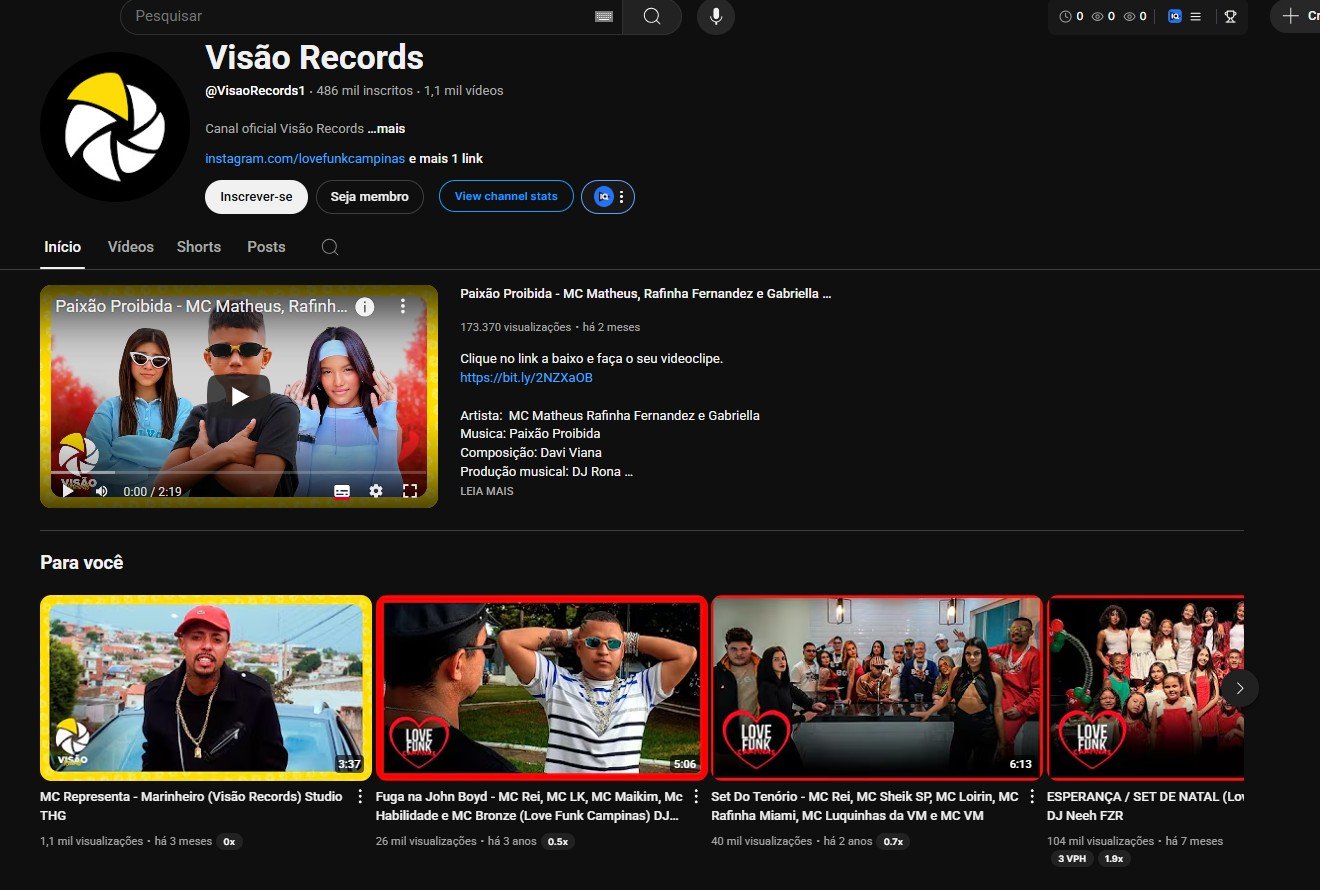
Task: Click the 1.9x badge under ESPERANÇA video
Action: (1113, 859)
